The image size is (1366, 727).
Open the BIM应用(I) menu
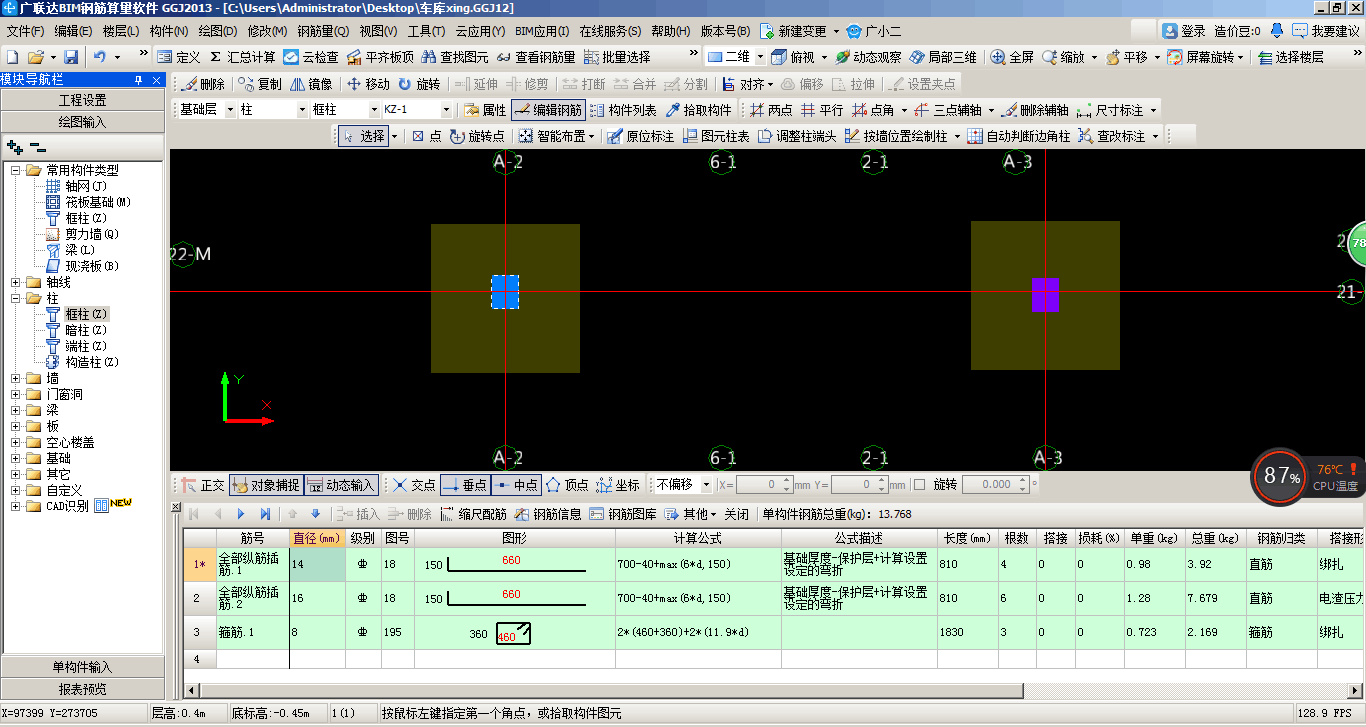544,31
